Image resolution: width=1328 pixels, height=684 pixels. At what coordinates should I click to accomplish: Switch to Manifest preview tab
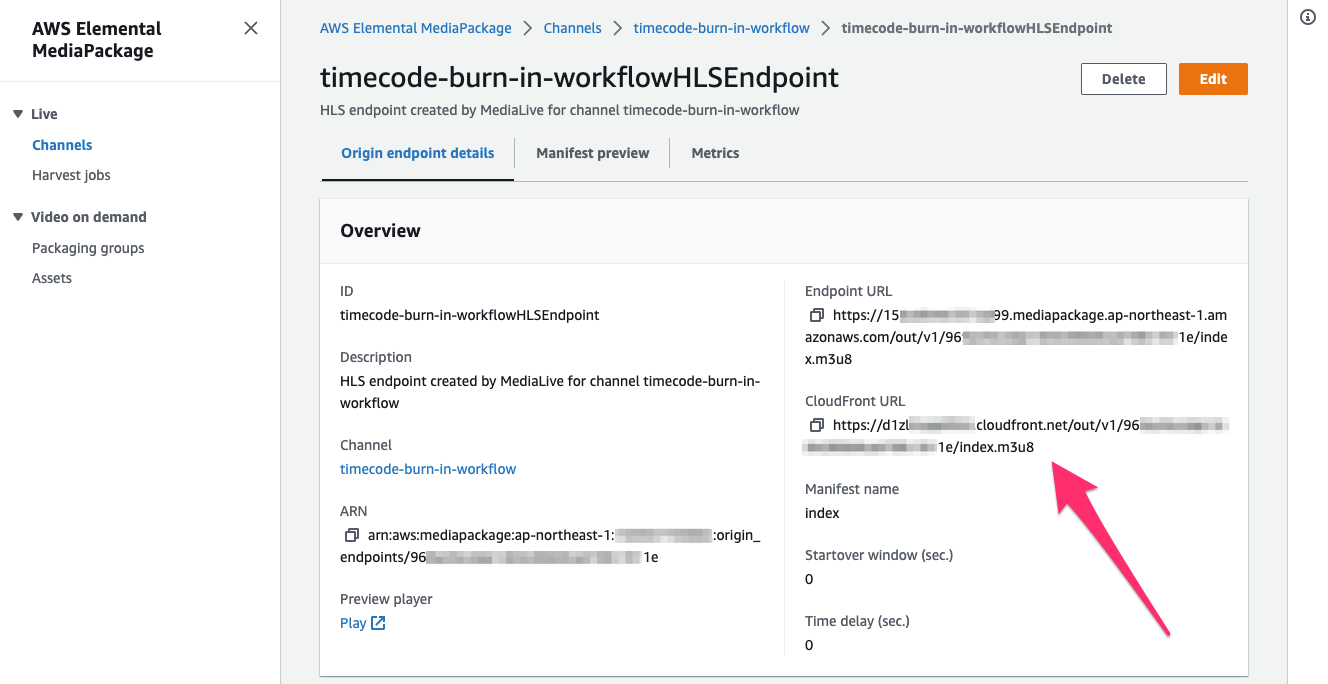tap(593, 153)
